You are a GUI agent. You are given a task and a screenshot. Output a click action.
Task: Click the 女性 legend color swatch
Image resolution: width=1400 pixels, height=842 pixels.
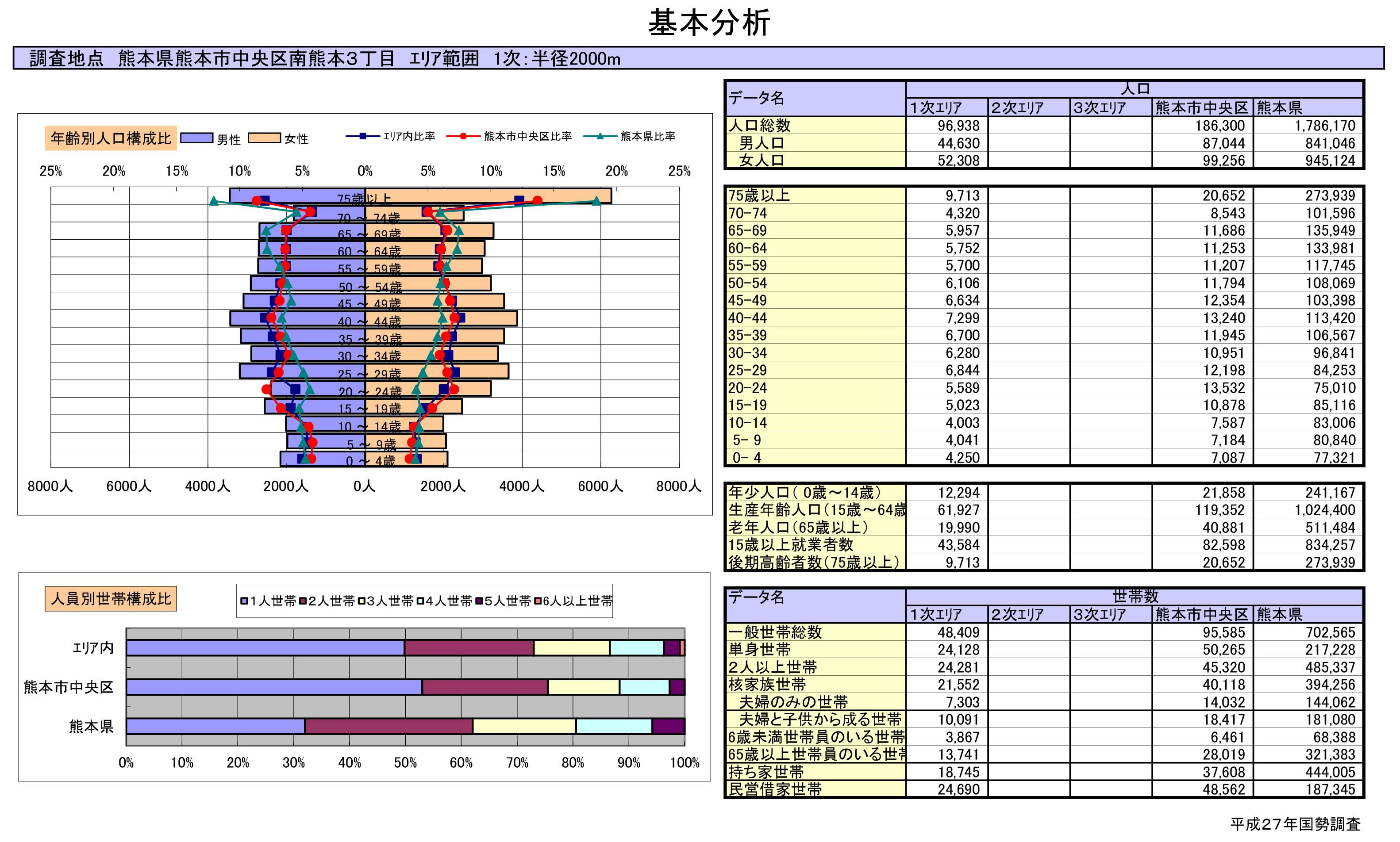point(264,138)
